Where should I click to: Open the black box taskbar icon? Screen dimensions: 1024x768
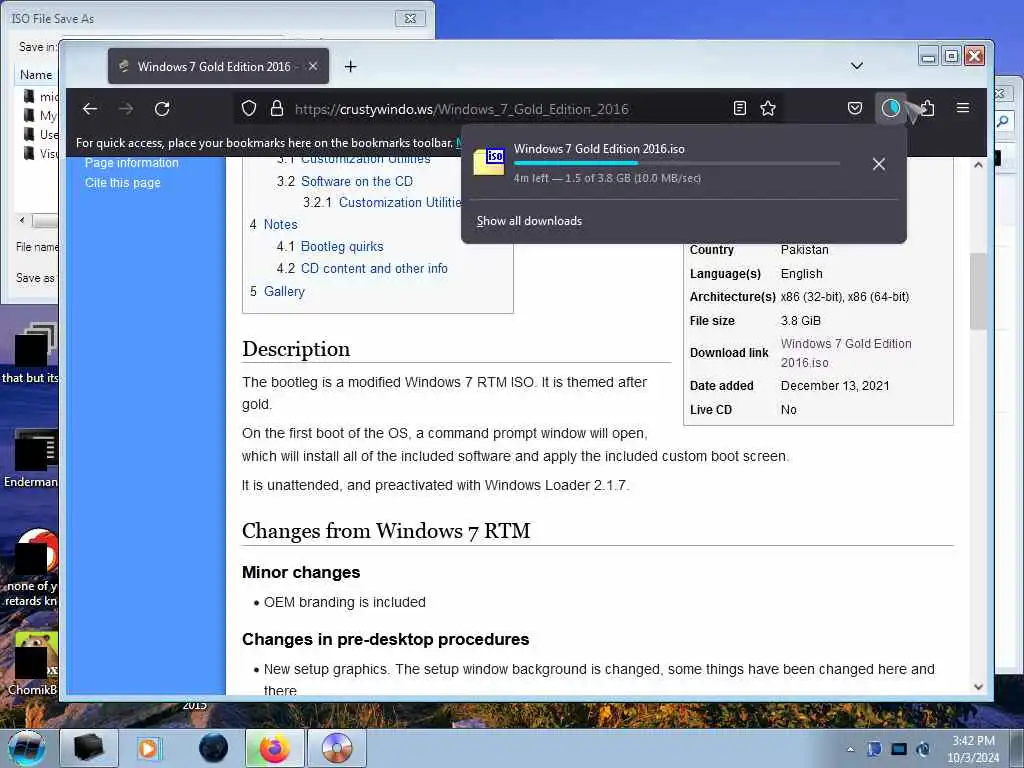point(89,748)
